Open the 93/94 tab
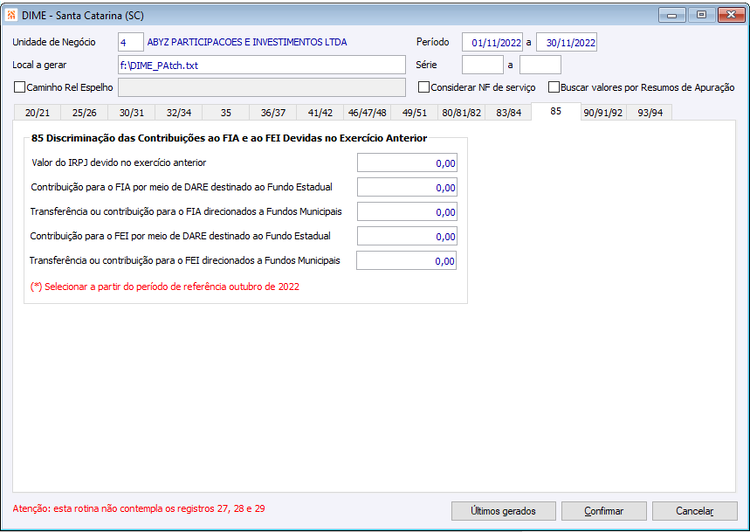 coord(650,112)
